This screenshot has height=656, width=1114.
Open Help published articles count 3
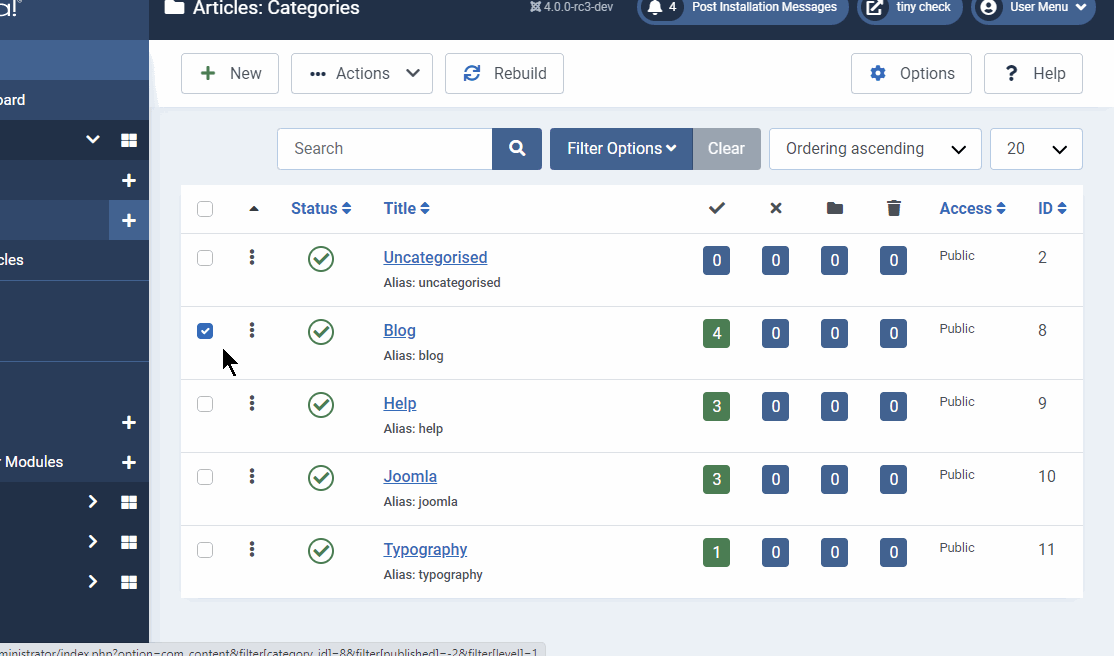(x=716, y=407)
